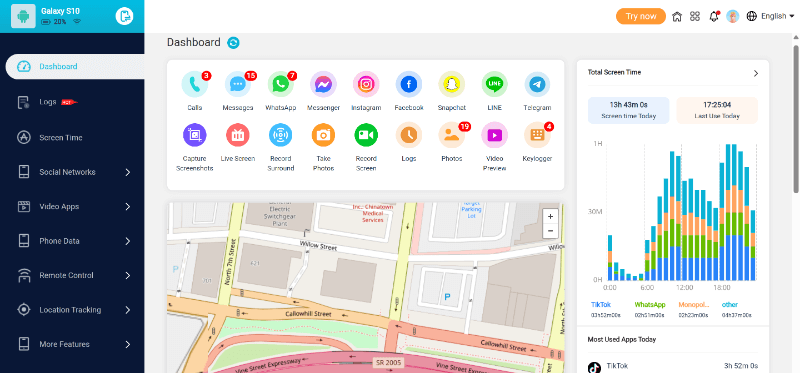Click the Screen time Today card
Screen dimensions: 800x373
(628, 110)
